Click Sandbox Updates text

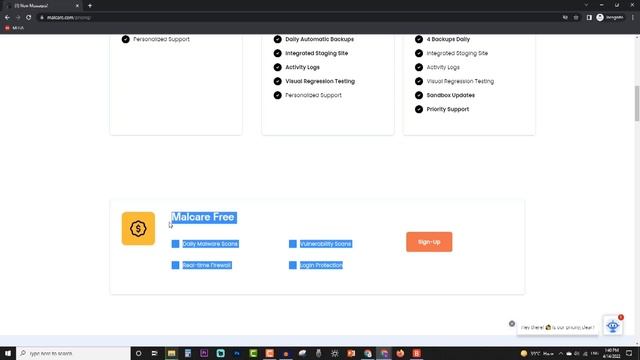click(x=451, y=95)
